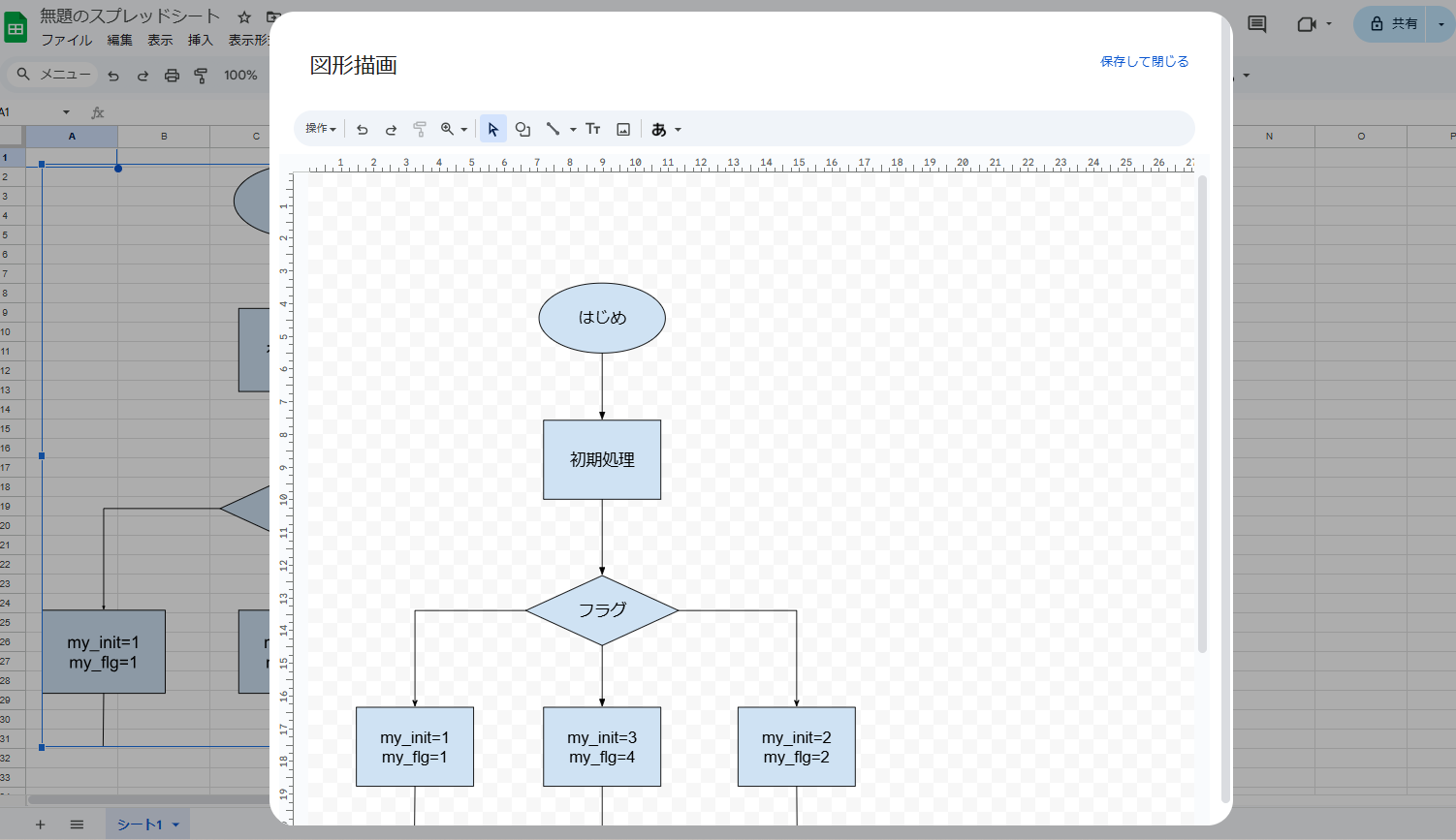Open the share options dropdown arrow

point(1442,24)
